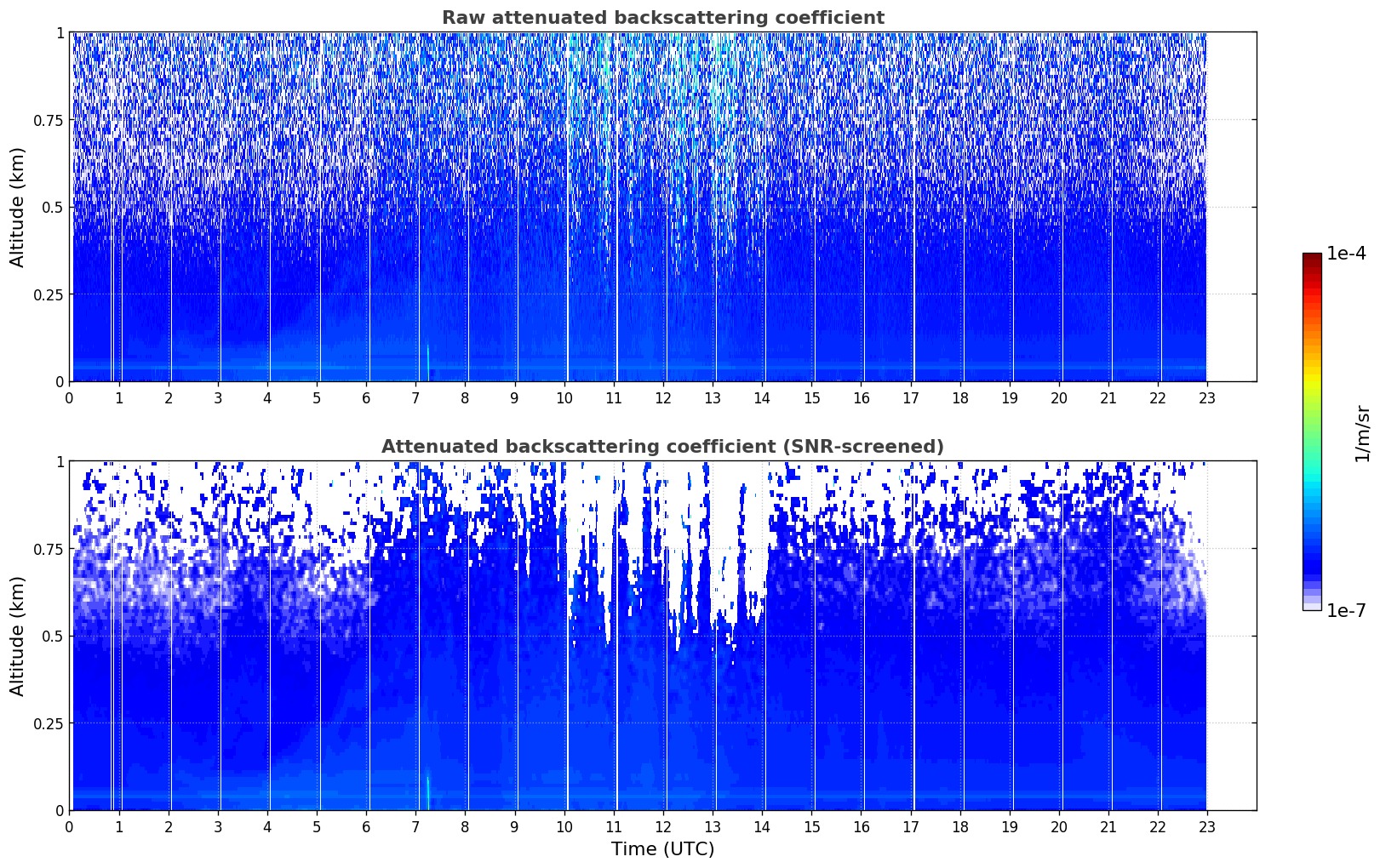The height and width of the screenshot is (868, 1380).
Task: Click the 0.25 altitude tick on the raw plot
Action: pos(49,294)
